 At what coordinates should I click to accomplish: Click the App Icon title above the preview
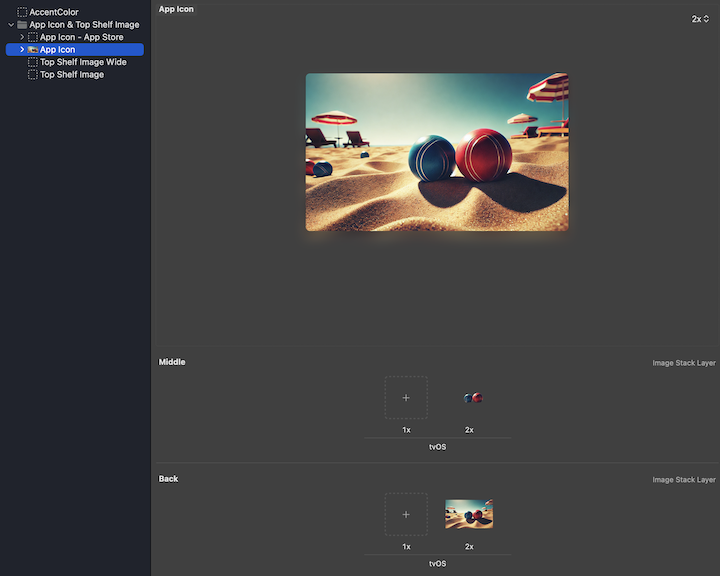176,9
